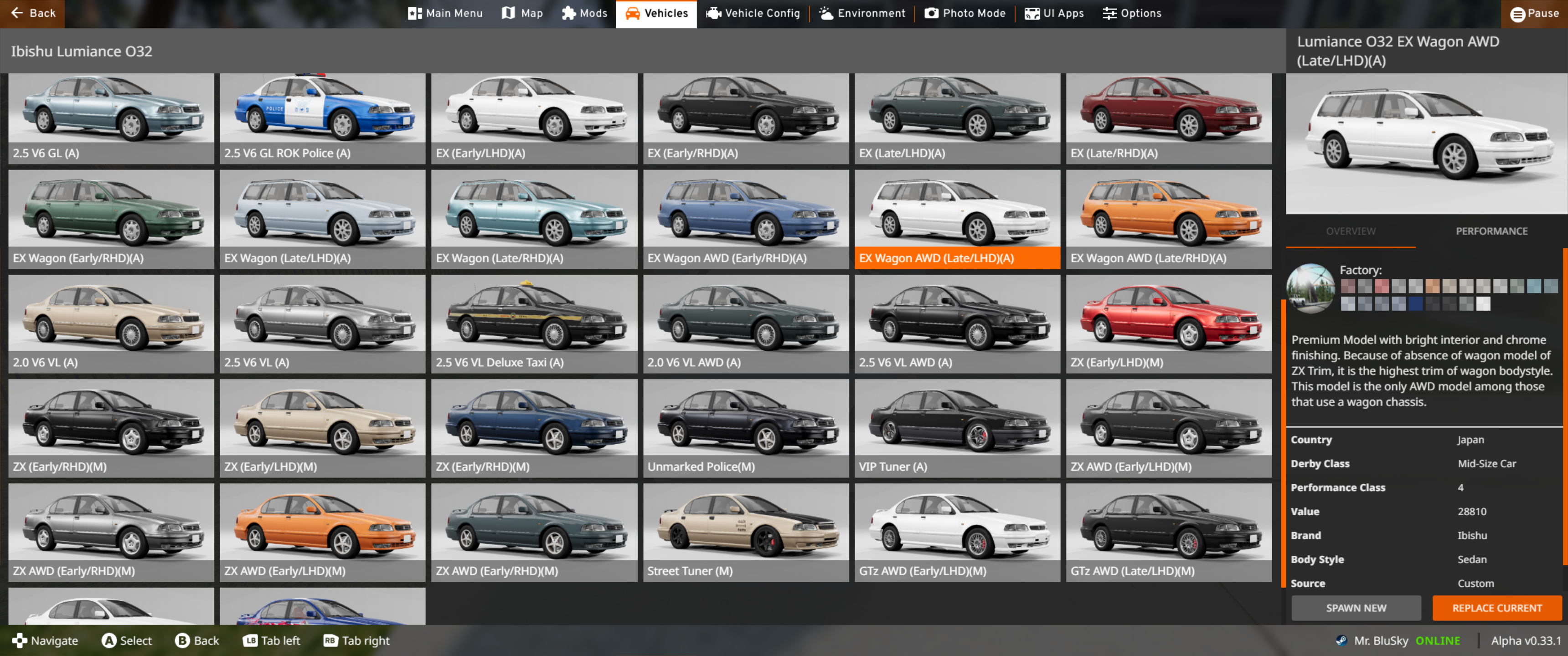Pick the solid dark blue factory paint swatch
The height and width of the screenshot is (656, 1568).
pos(1415,304)
